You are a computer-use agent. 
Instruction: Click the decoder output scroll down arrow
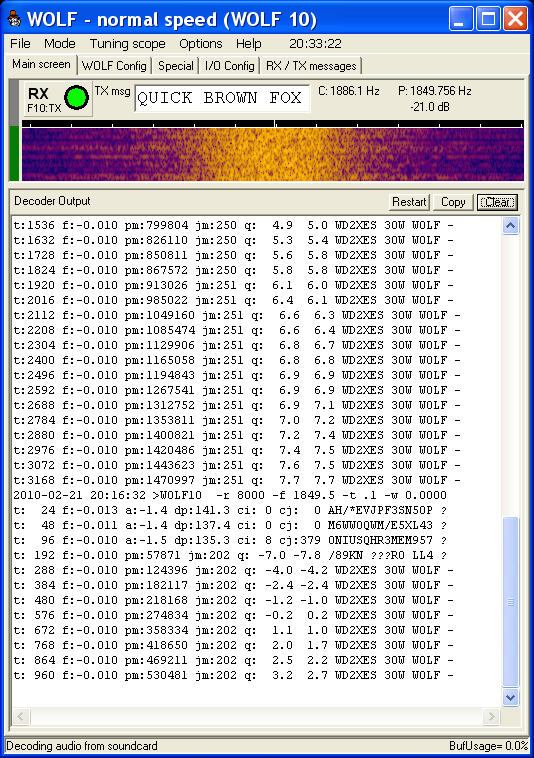[511, 697]
